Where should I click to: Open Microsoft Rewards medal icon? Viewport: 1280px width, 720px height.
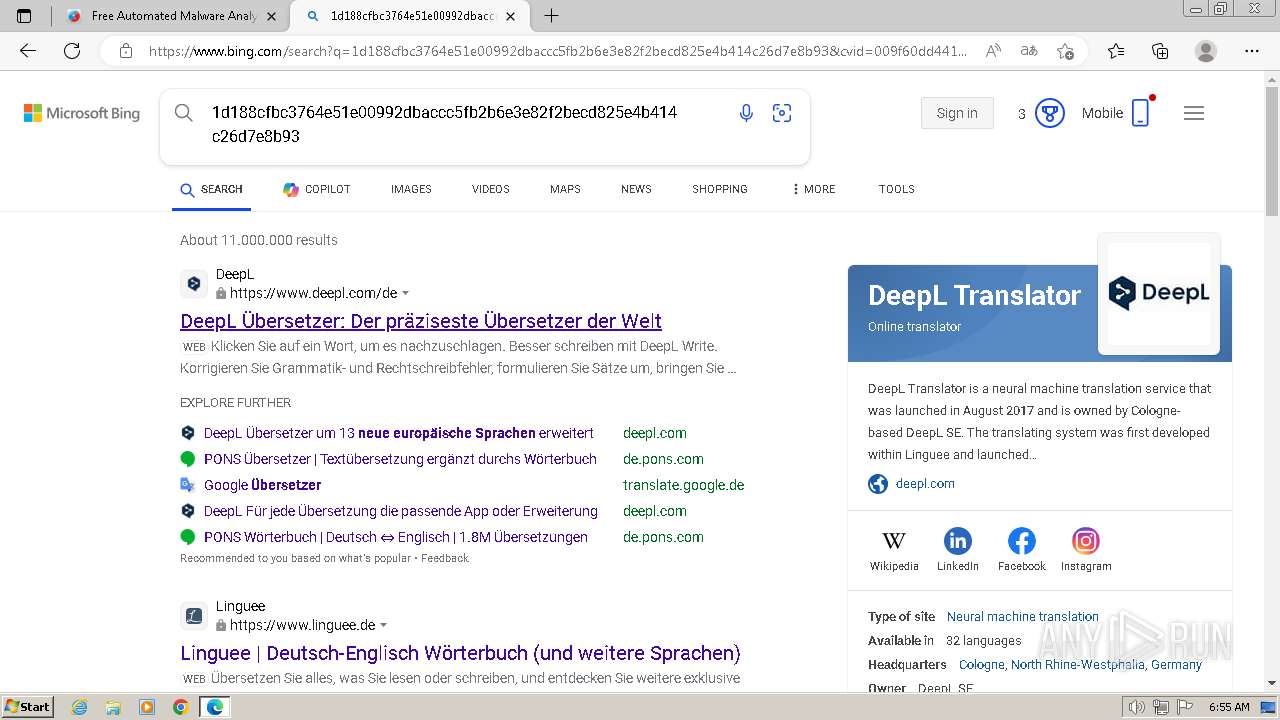tap(1049, 113)
